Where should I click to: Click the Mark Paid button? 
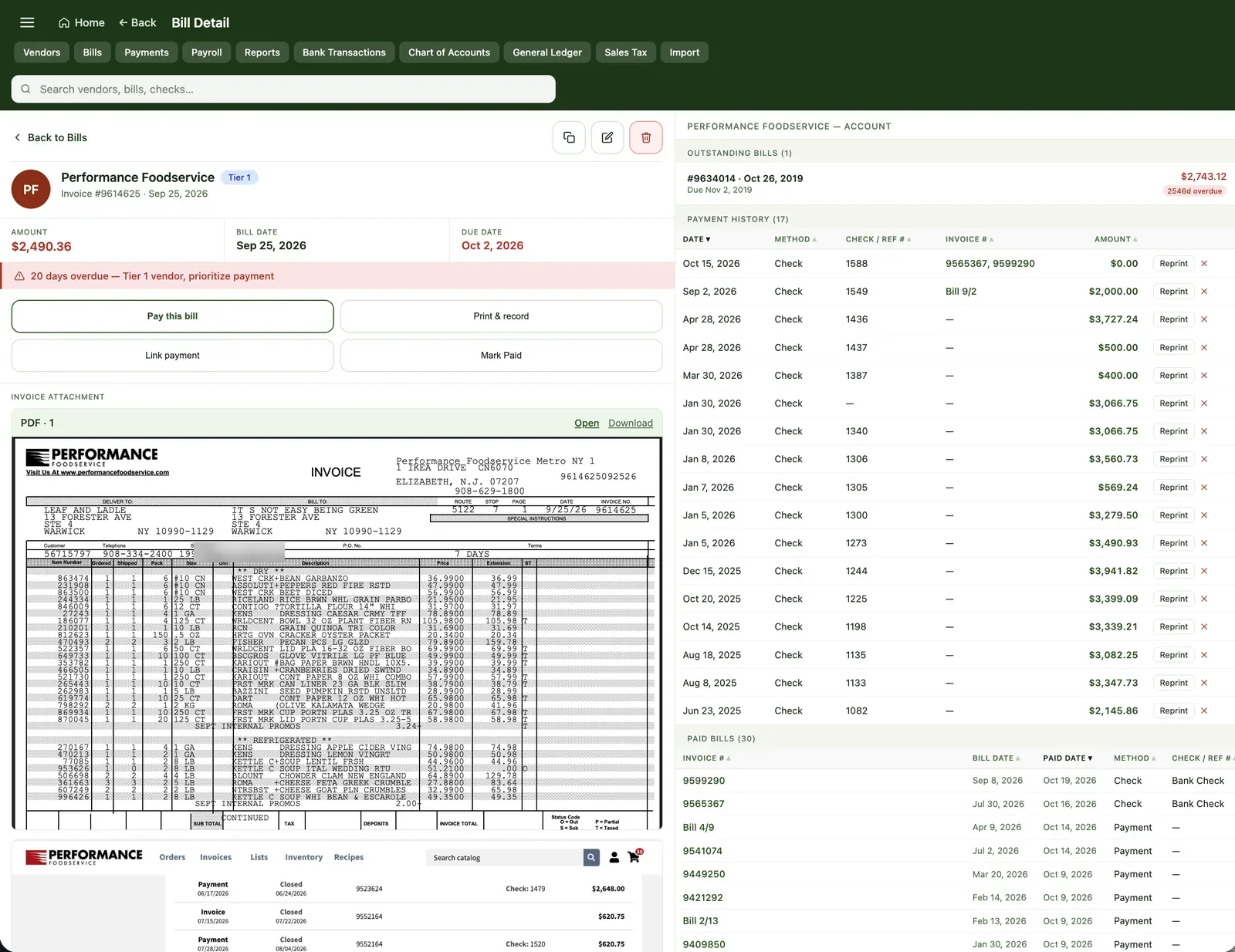pos(501,356)
